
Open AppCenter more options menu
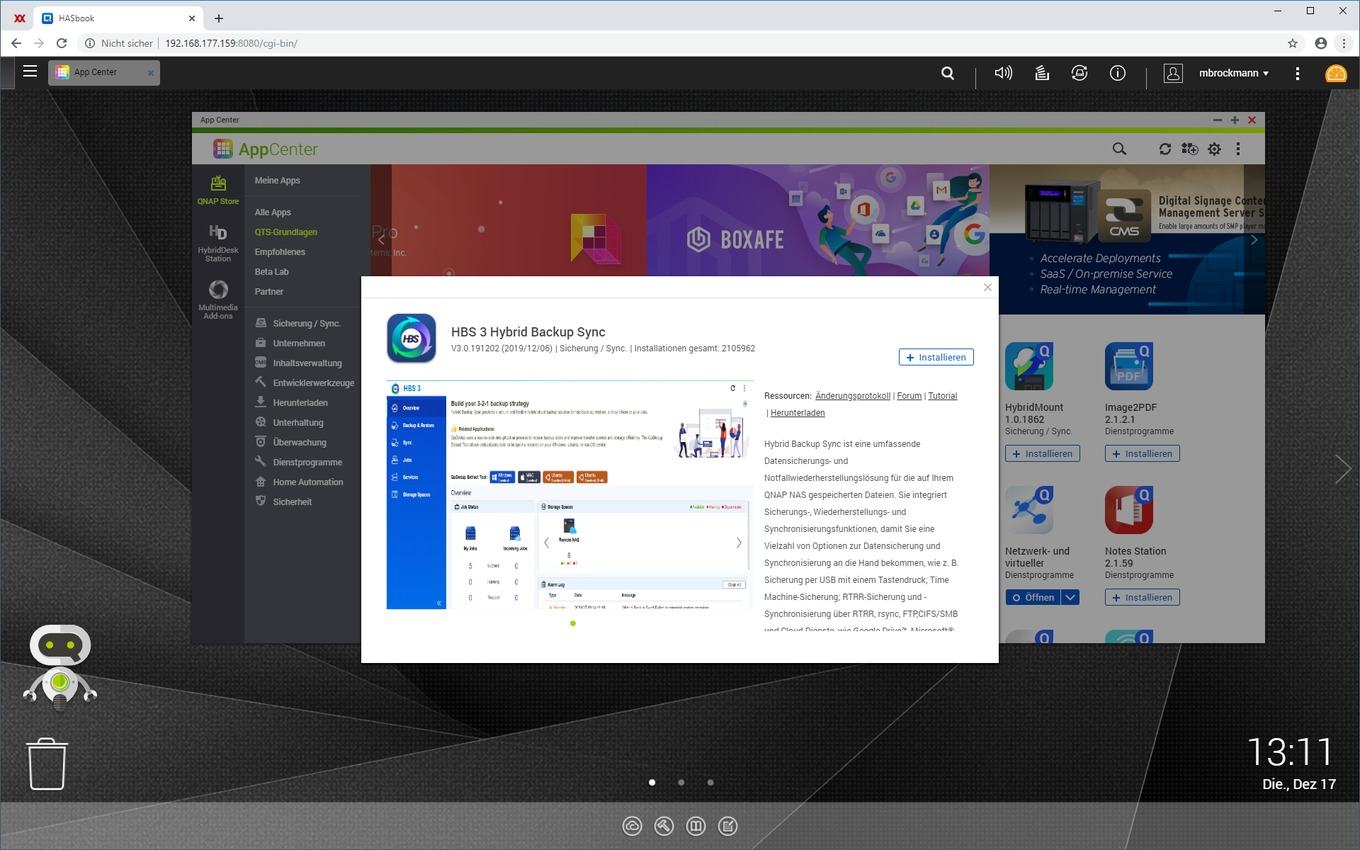point(1238,149)
